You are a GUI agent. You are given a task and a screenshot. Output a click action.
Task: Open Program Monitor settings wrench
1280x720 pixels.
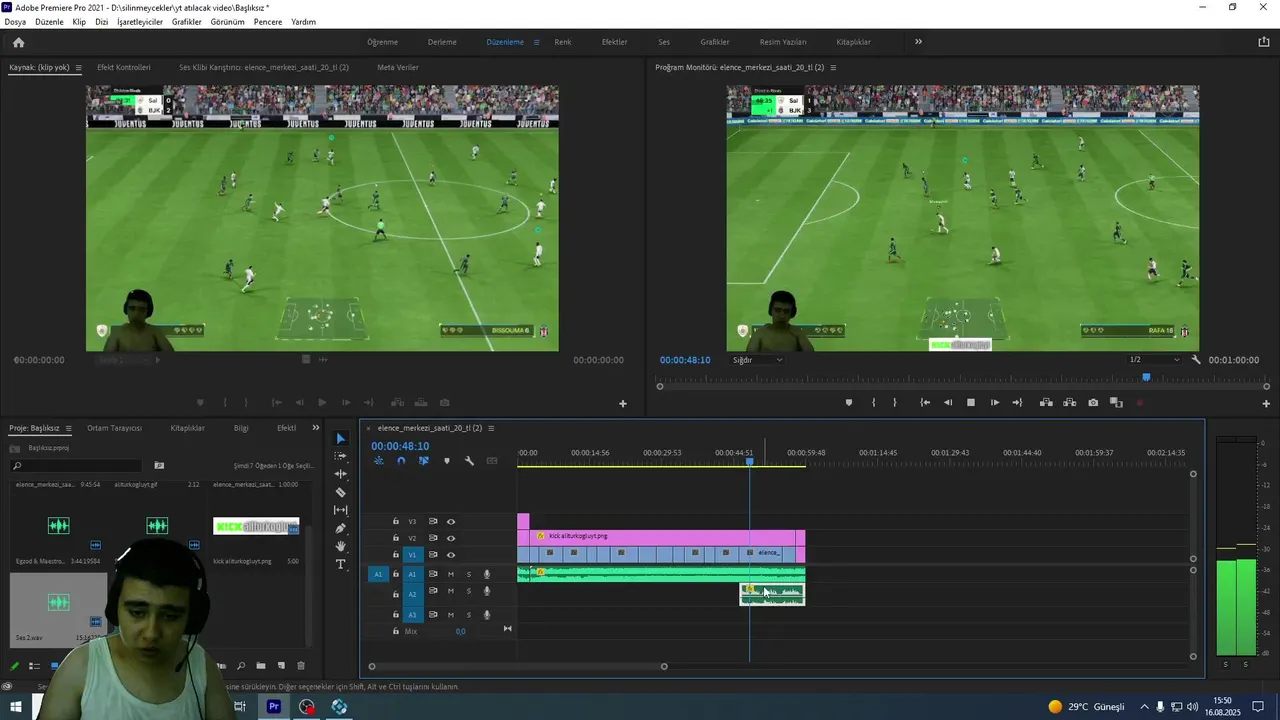(1196, 360)
